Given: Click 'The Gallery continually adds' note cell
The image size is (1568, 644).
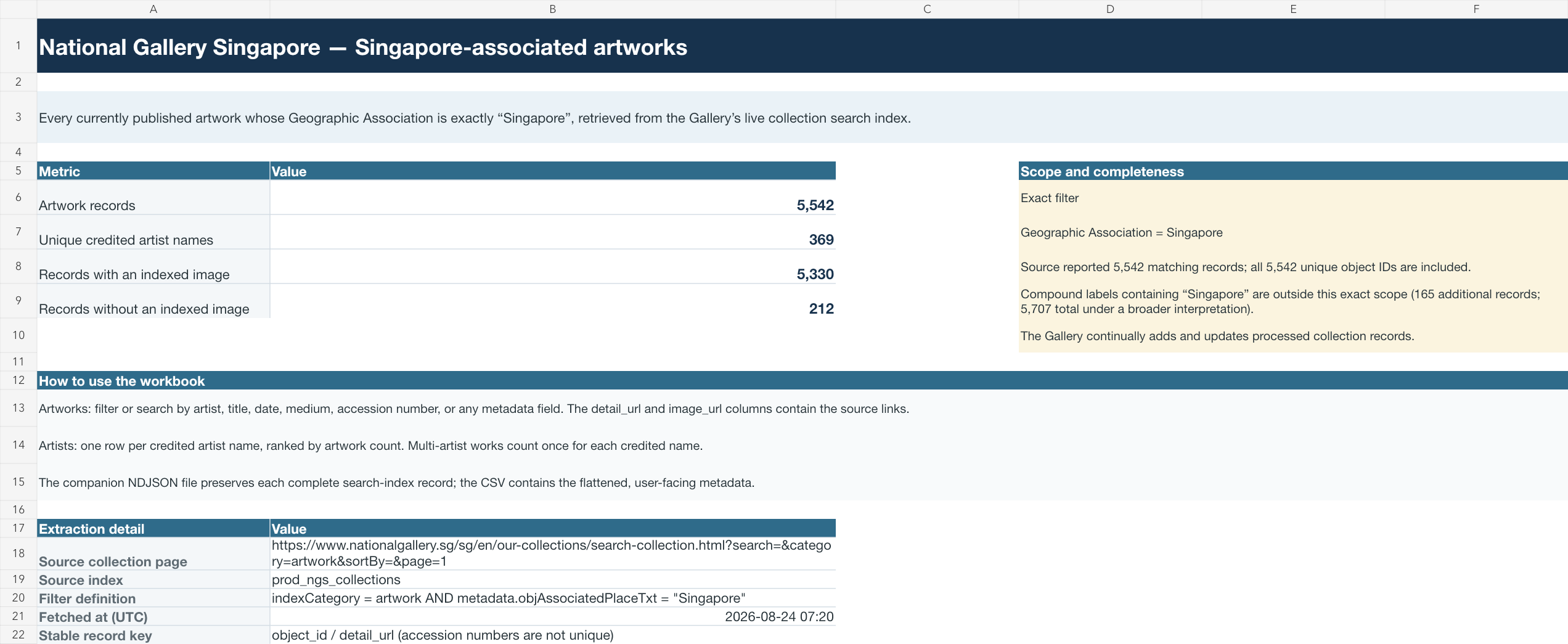Looking at the screenshot, I should [x=1293, y=335].
